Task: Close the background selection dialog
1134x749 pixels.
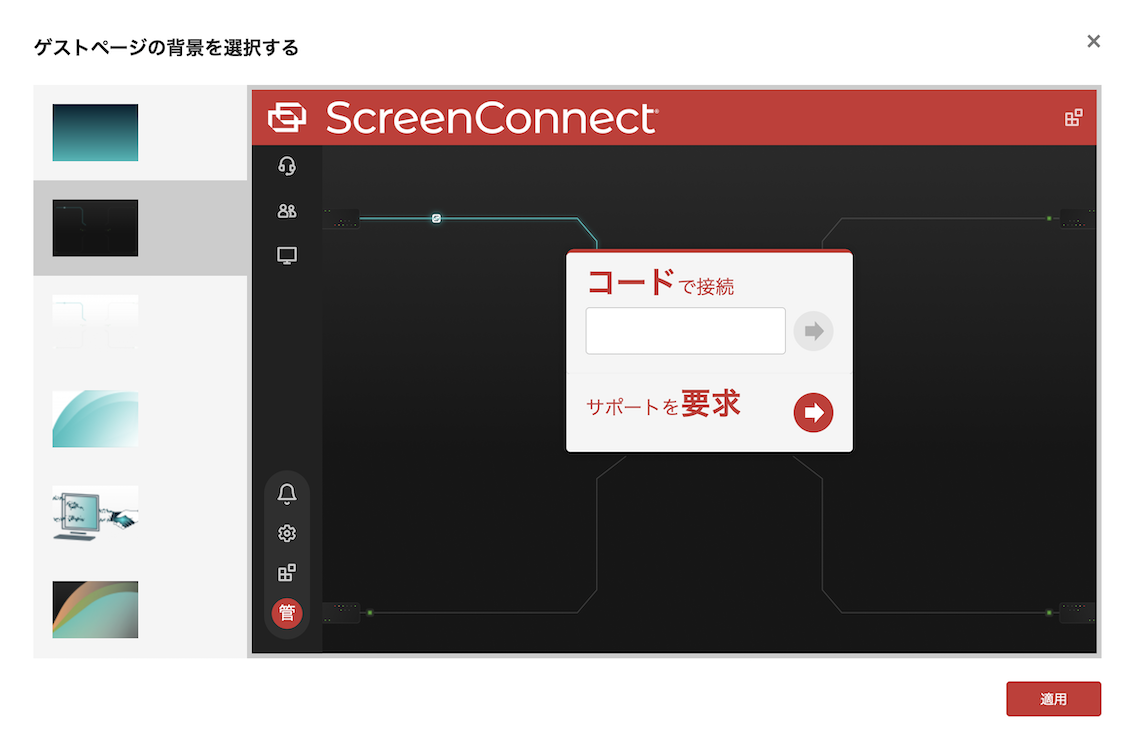Action: click(x=1094, y=41)
